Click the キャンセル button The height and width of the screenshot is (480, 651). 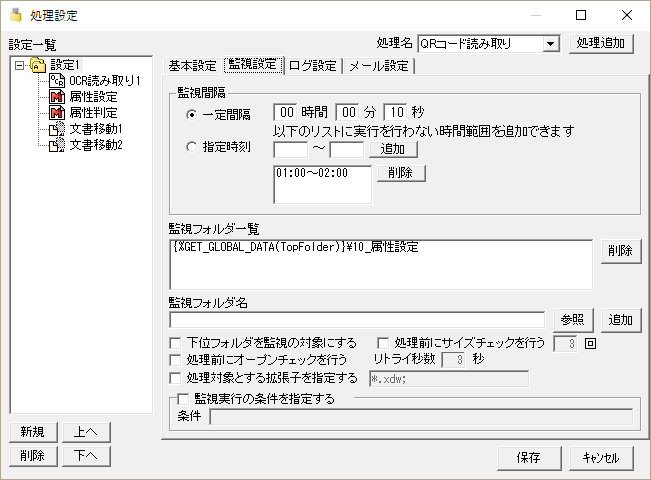pyautogui.click(x=601, y=458)
